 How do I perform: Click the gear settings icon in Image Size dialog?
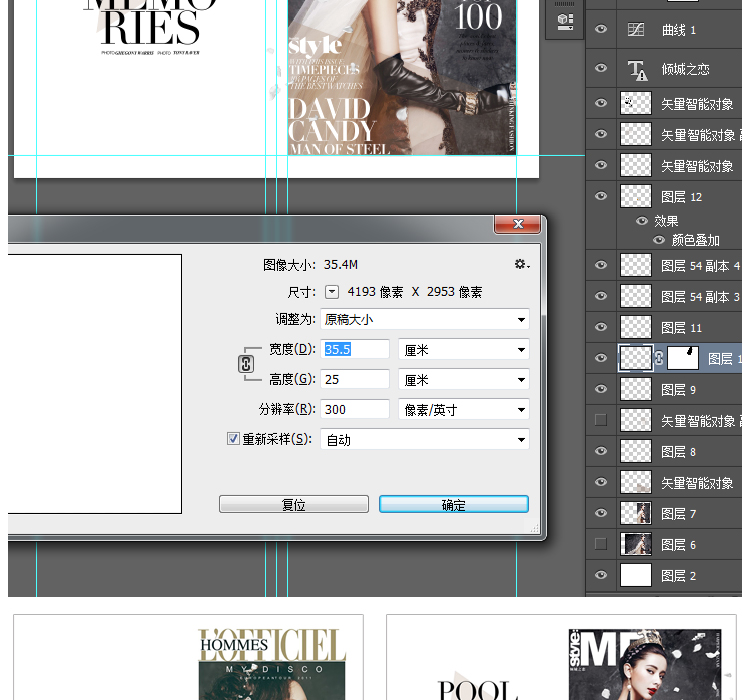[521, 264]
